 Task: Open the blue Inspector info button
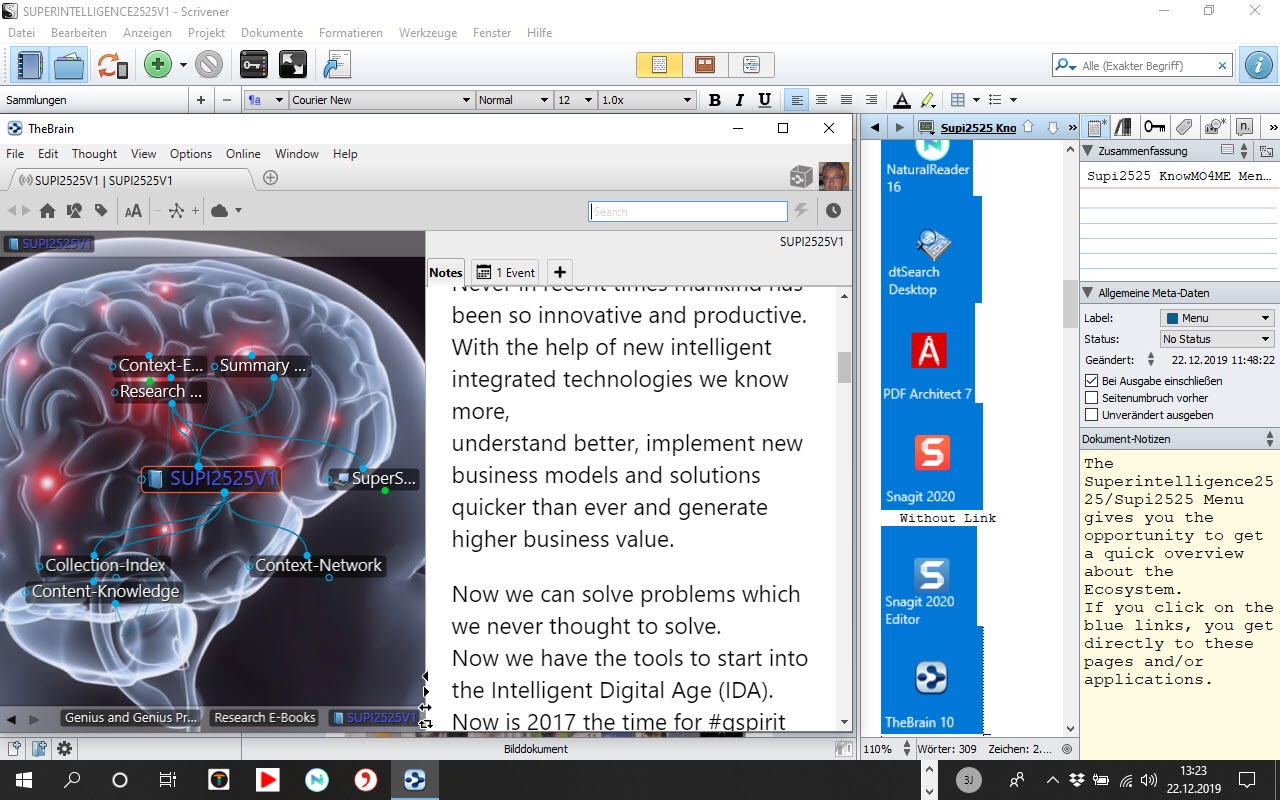point(1257,66)
